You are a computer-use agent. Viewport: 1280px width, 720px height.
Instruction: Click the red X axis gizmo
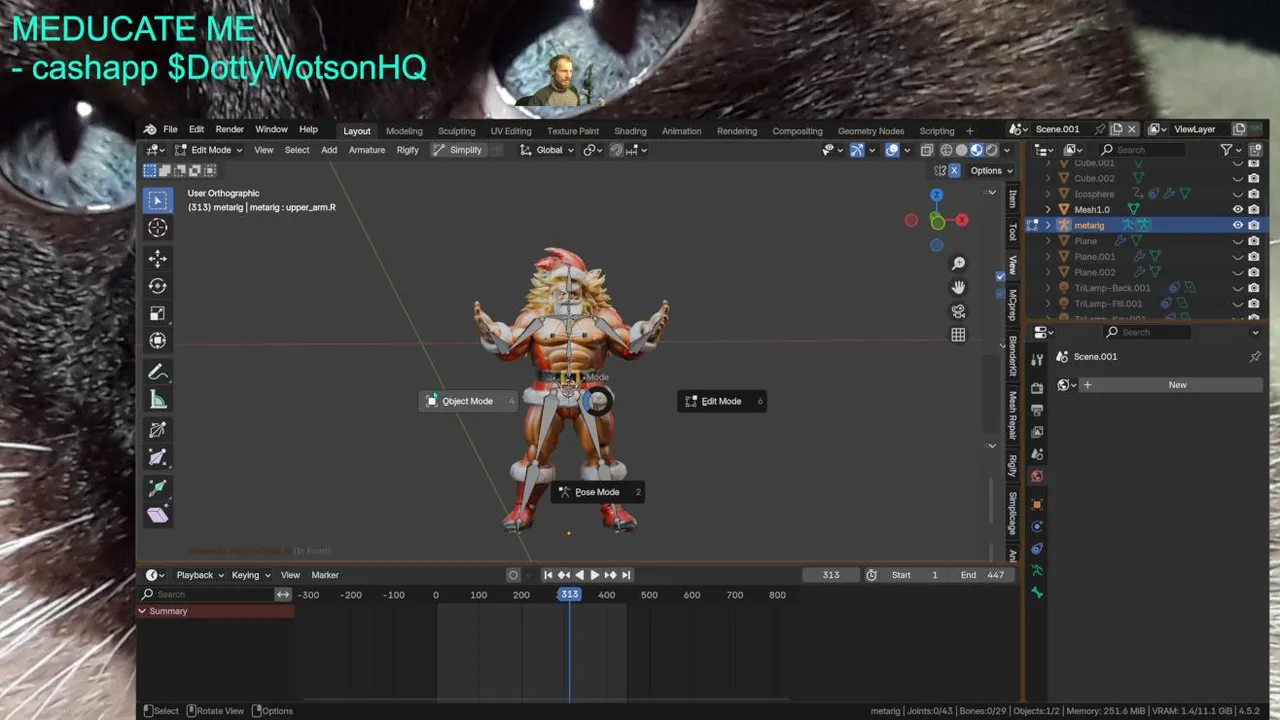pos(962,220)
